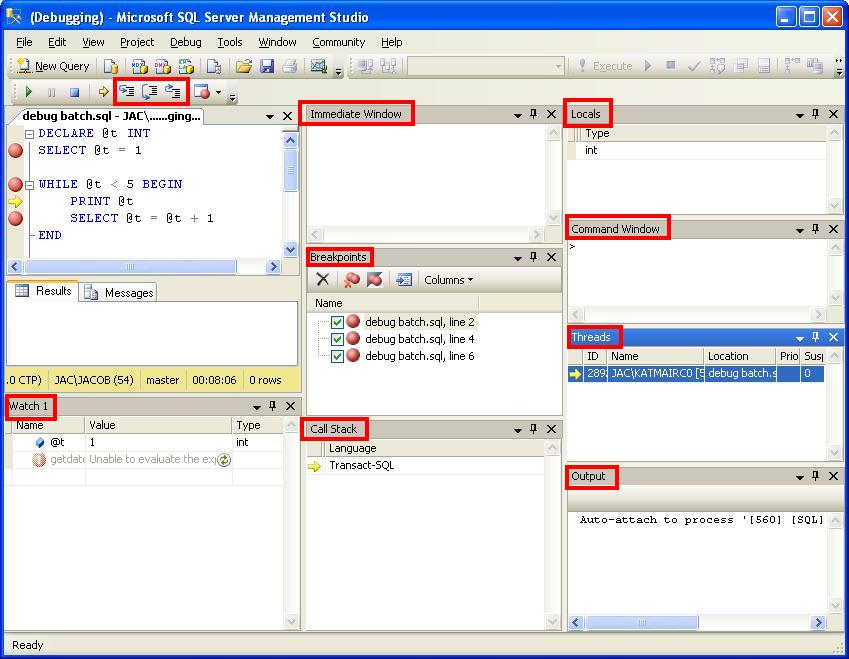Image resolution: width=849 pixels, height=659 pixels.
Task: Click Delete All Breakpoints icon
Action: (351, 279)
